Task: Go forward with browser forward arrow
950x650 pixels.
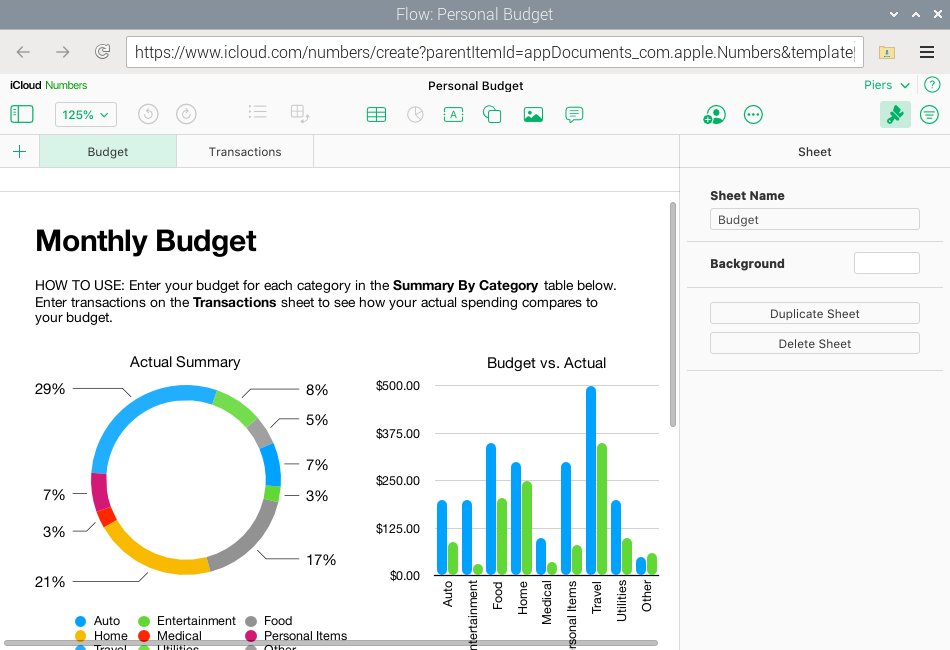Action: [62, 52]
